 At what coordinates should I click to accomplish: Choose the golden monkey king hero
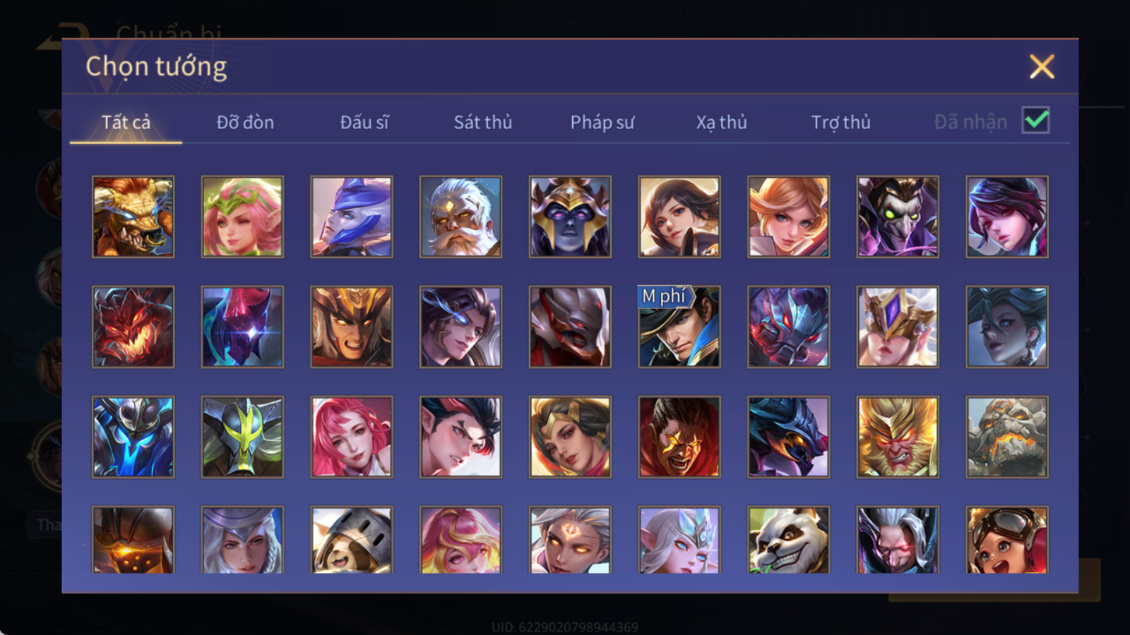897,436
